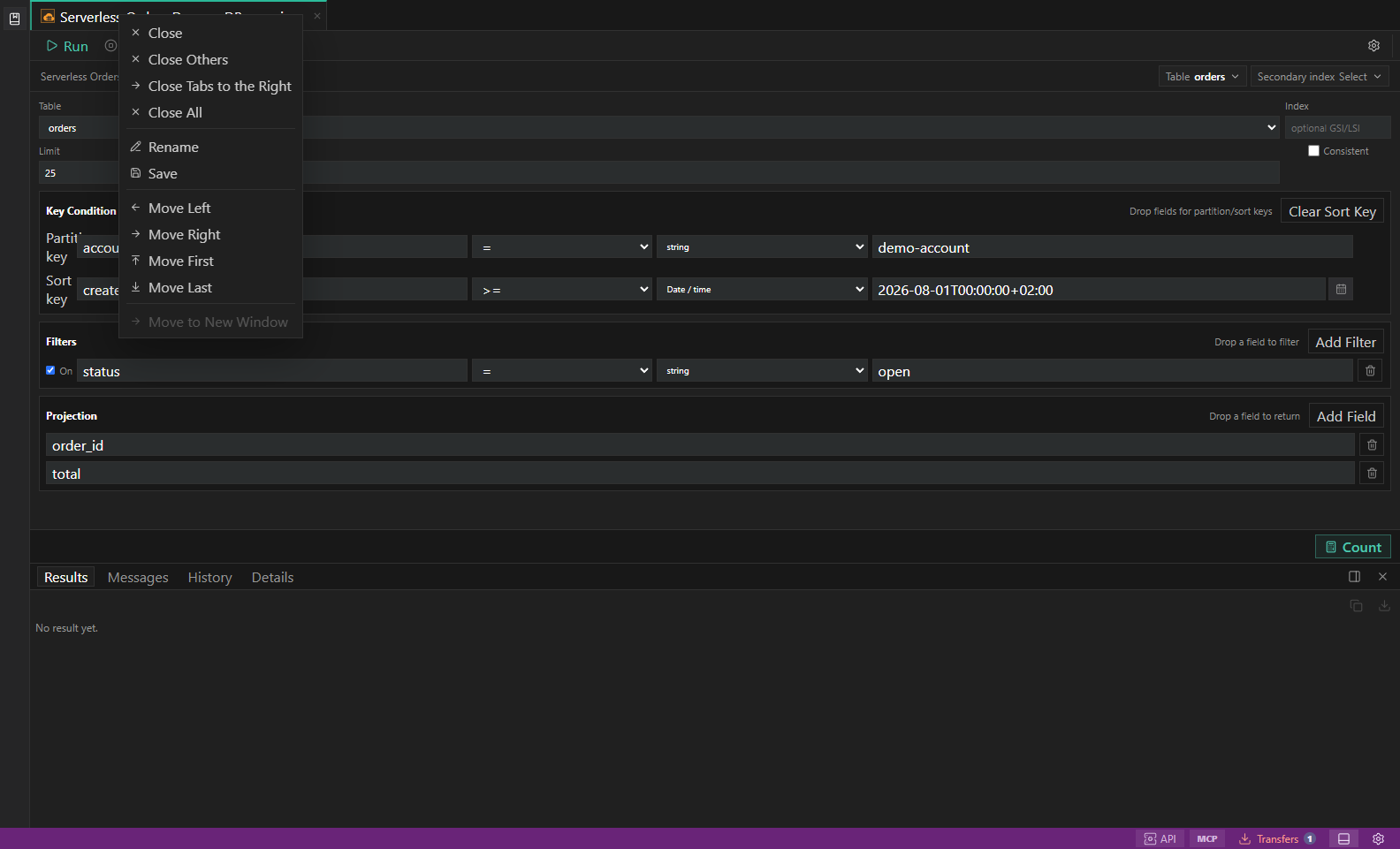Open calendar picker for sort key value
This screenshot has height=849, width=1400.
tap(1341, 290)
